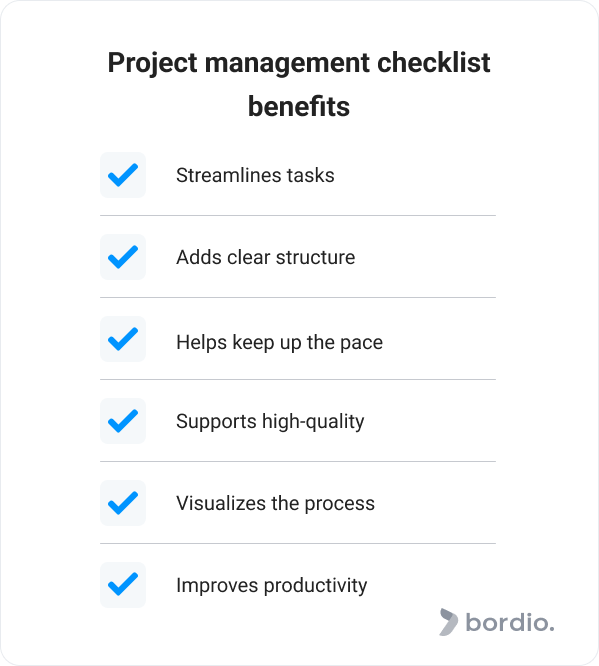Select the Adds clear structure text
Viewport: 599px width, 666px height.
pos(266,257)
